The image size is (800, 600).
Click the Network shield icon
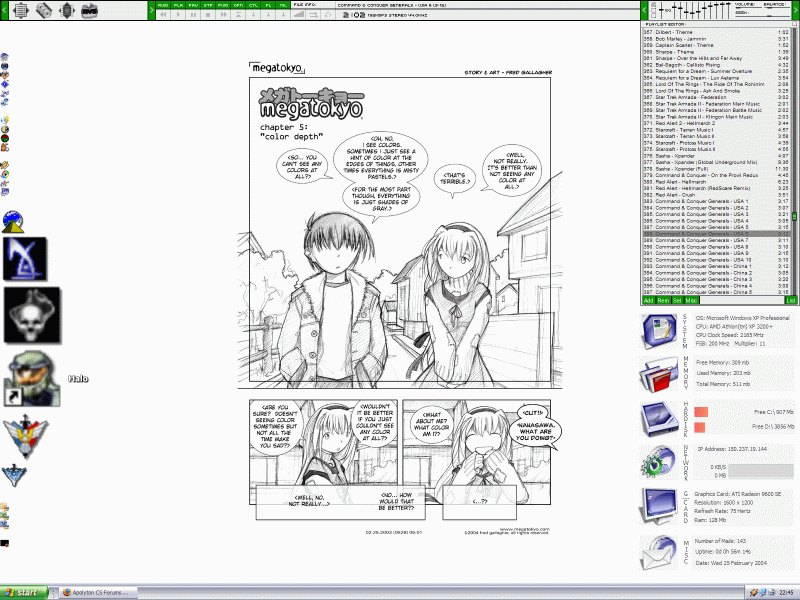[x=658, y=462]
